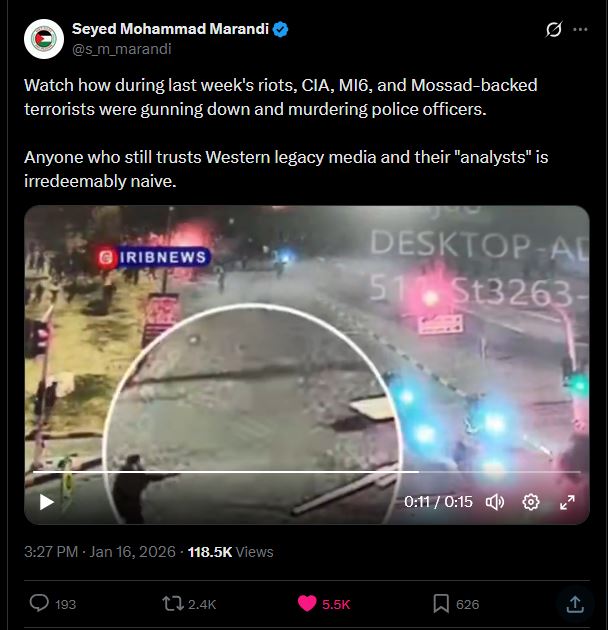Open video settings gear
Viewport: 608px width, 630px height.
[531, 502]
